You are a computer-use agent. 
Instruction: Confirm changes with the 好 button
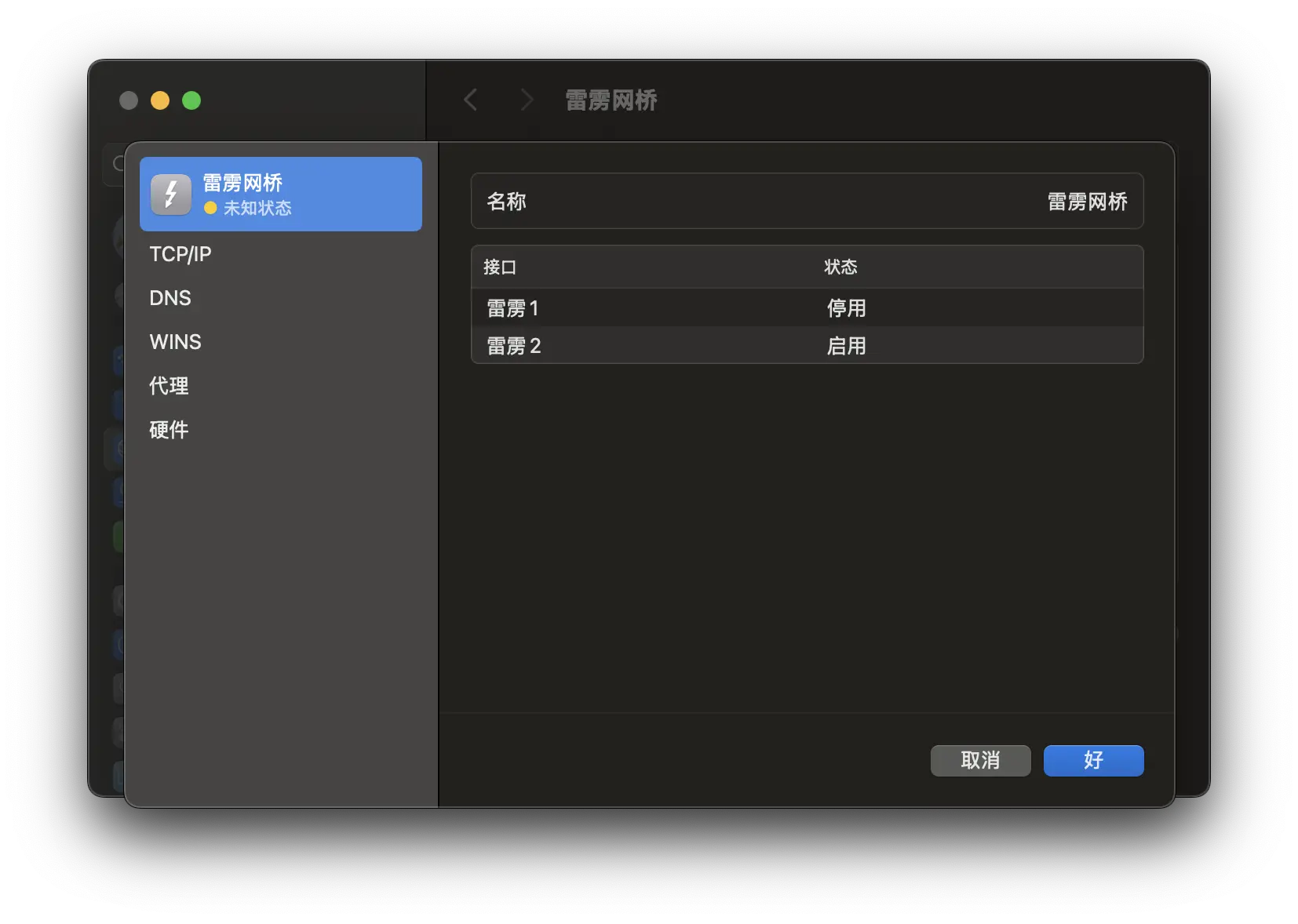[x=1092, y=760]
